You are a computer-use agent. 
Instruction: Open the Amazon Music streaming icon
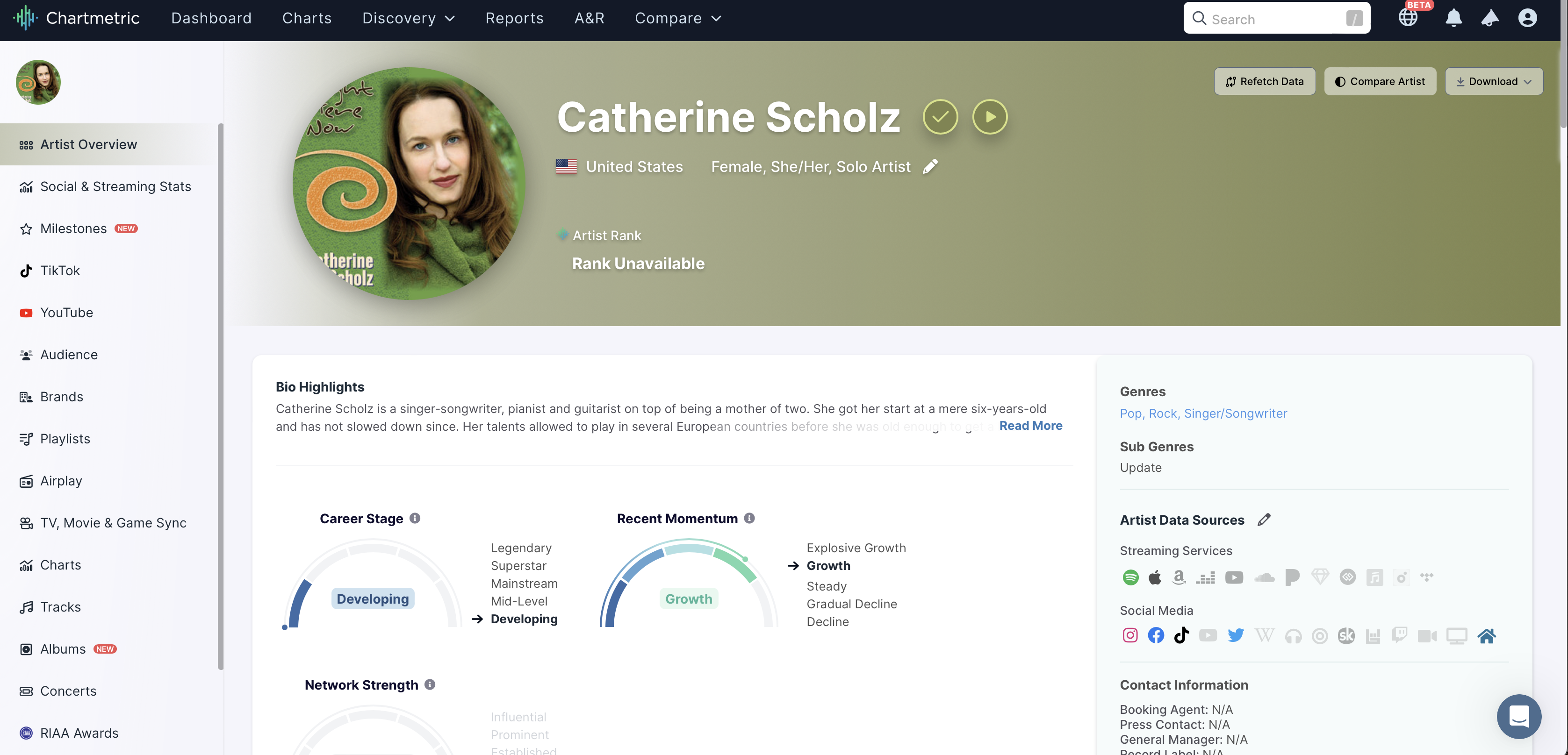pos(1179,577)
